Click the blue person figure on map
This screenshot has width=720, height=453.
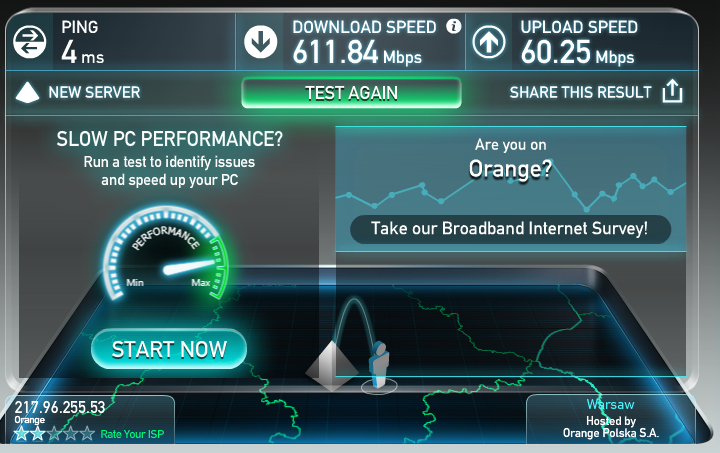click(x=379, y=365)
